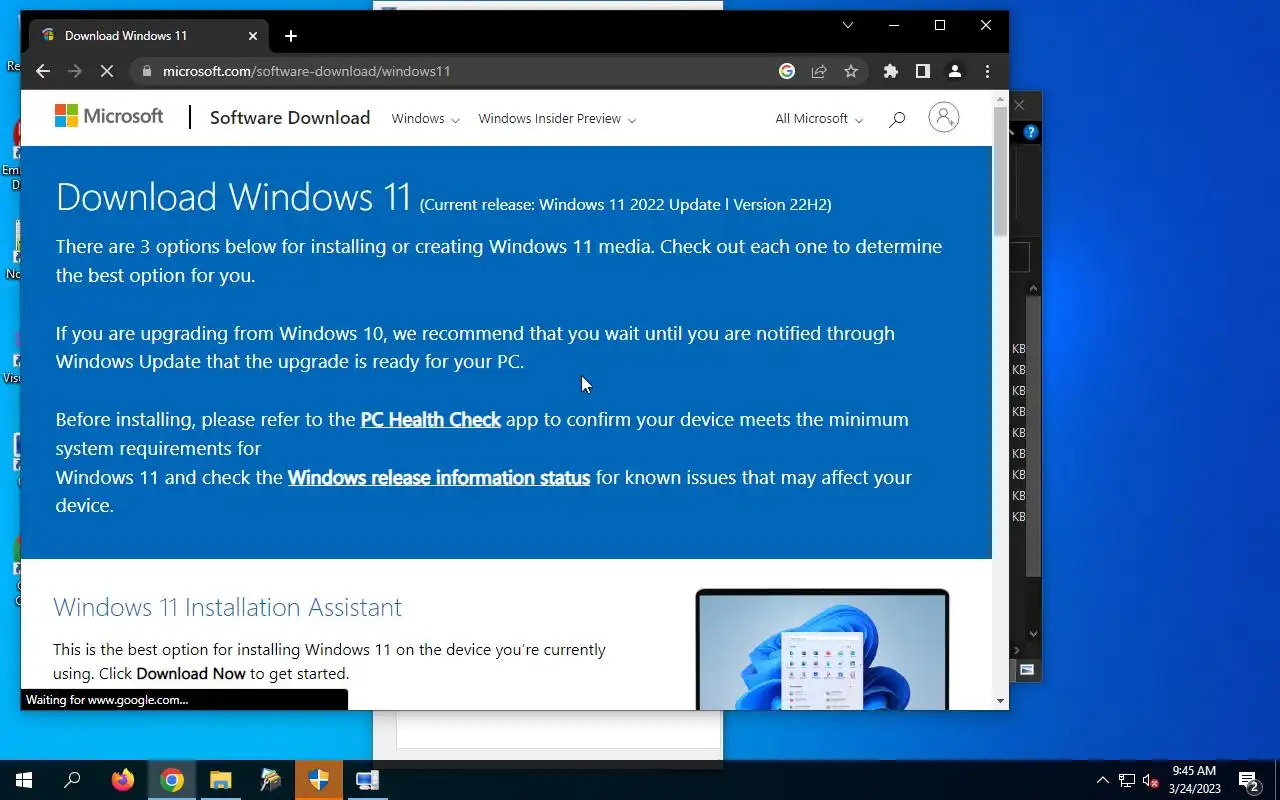
Task: Open the Windows Start menu
Action: pyautogui.click(x=24, y=780)
